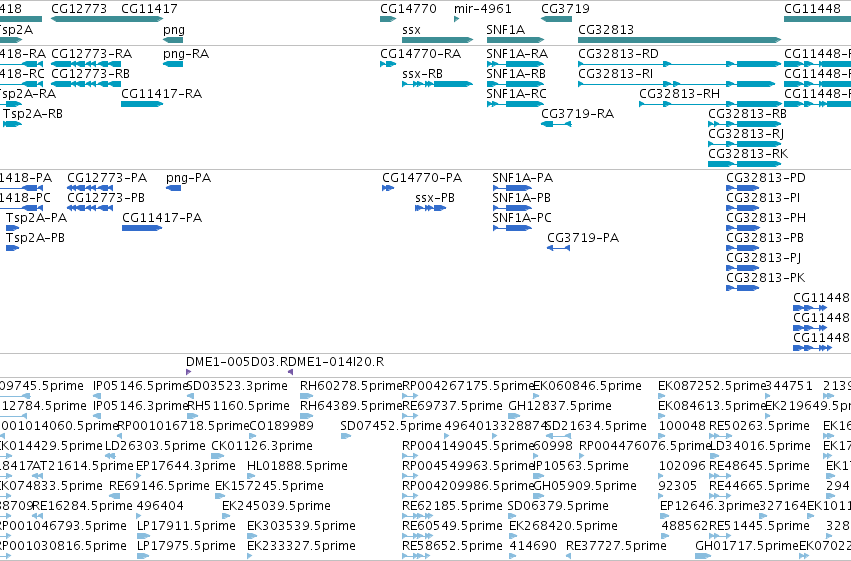Click the CG3719 gene label
The height and width of the screenshot is (561, 851).
pyautogui.click(x=565, y=9)
